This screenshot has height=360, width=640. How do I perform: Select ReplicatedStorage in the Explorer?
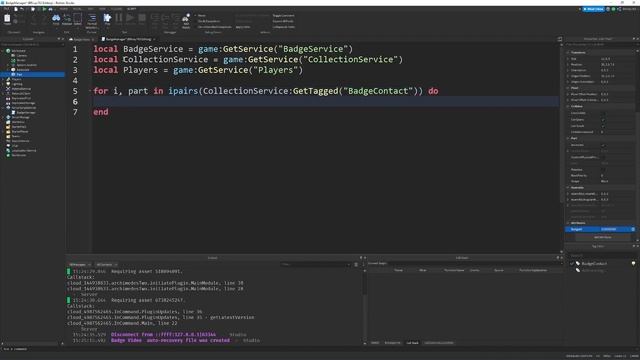[x=24, y=103]
